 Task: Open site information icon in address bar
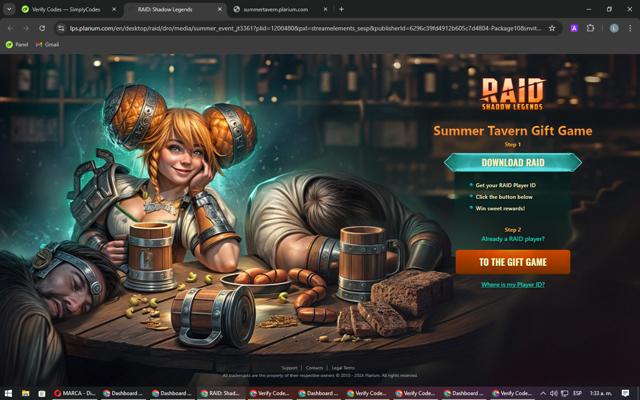click(x=61, y=28)
